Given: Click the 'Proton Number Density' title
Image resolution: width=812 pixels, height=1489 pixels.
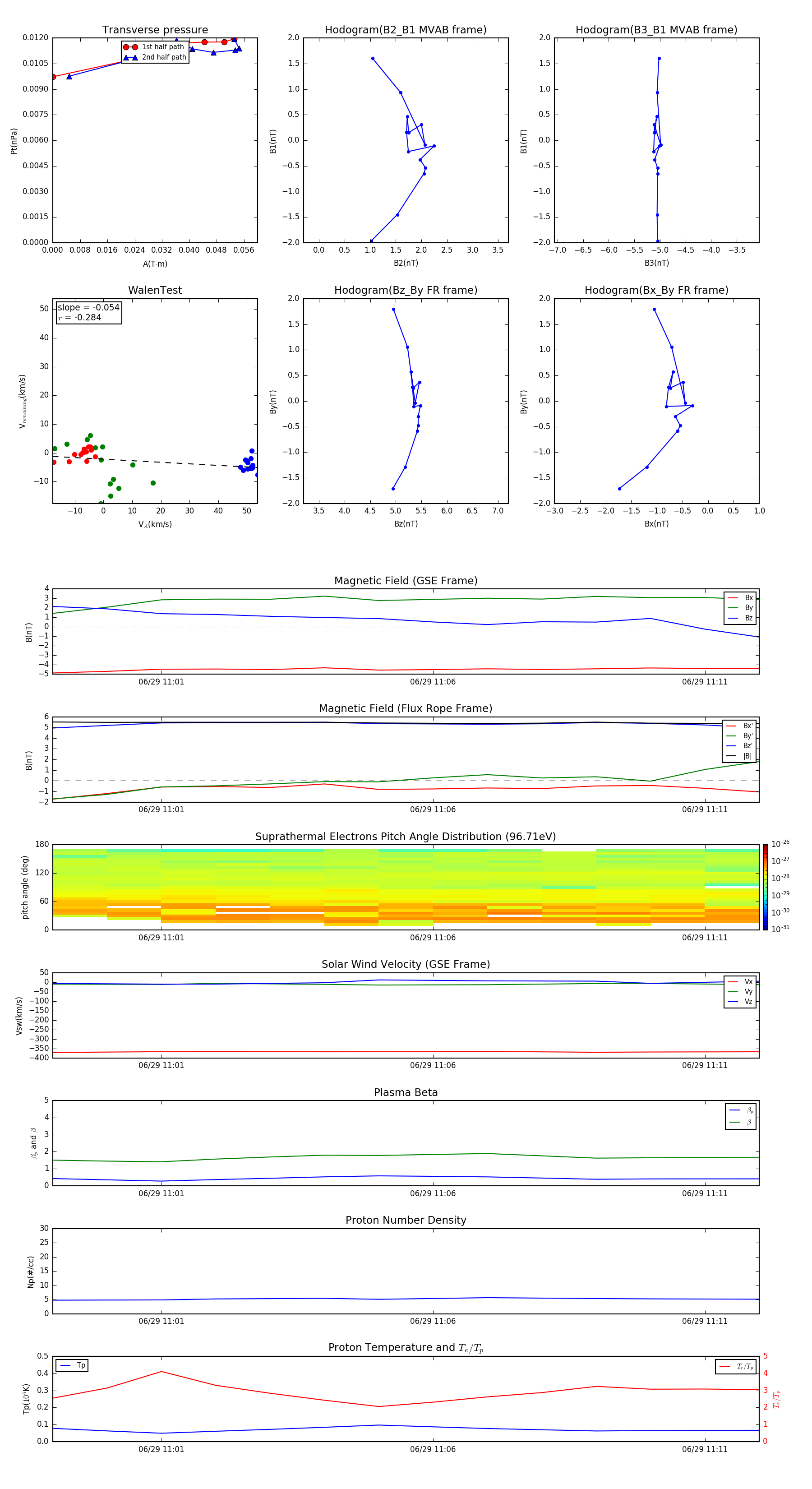Looking at the screenshot, I should [406, 1220].
